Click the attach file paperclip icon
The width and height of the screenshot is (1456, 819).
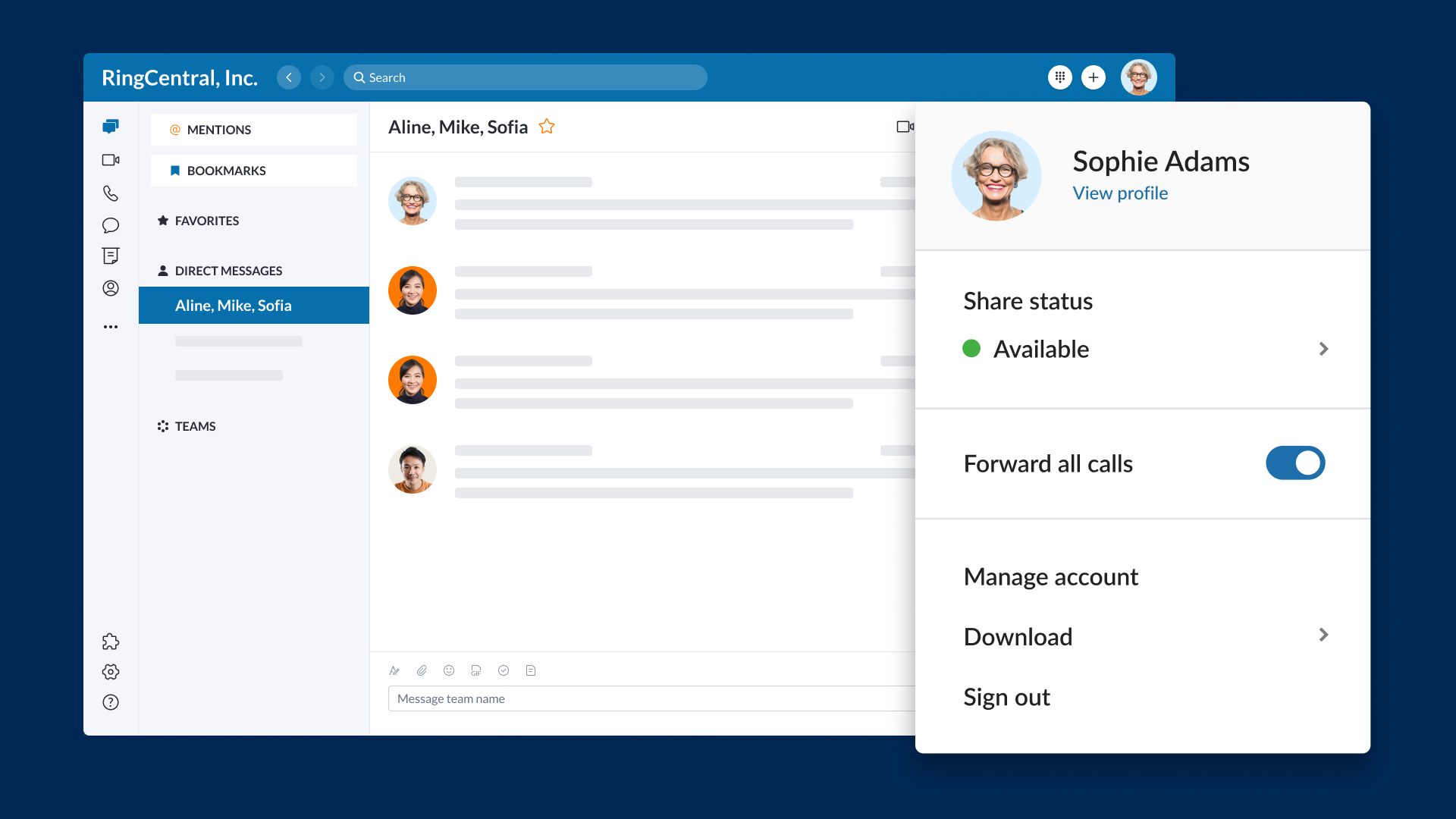422,670
